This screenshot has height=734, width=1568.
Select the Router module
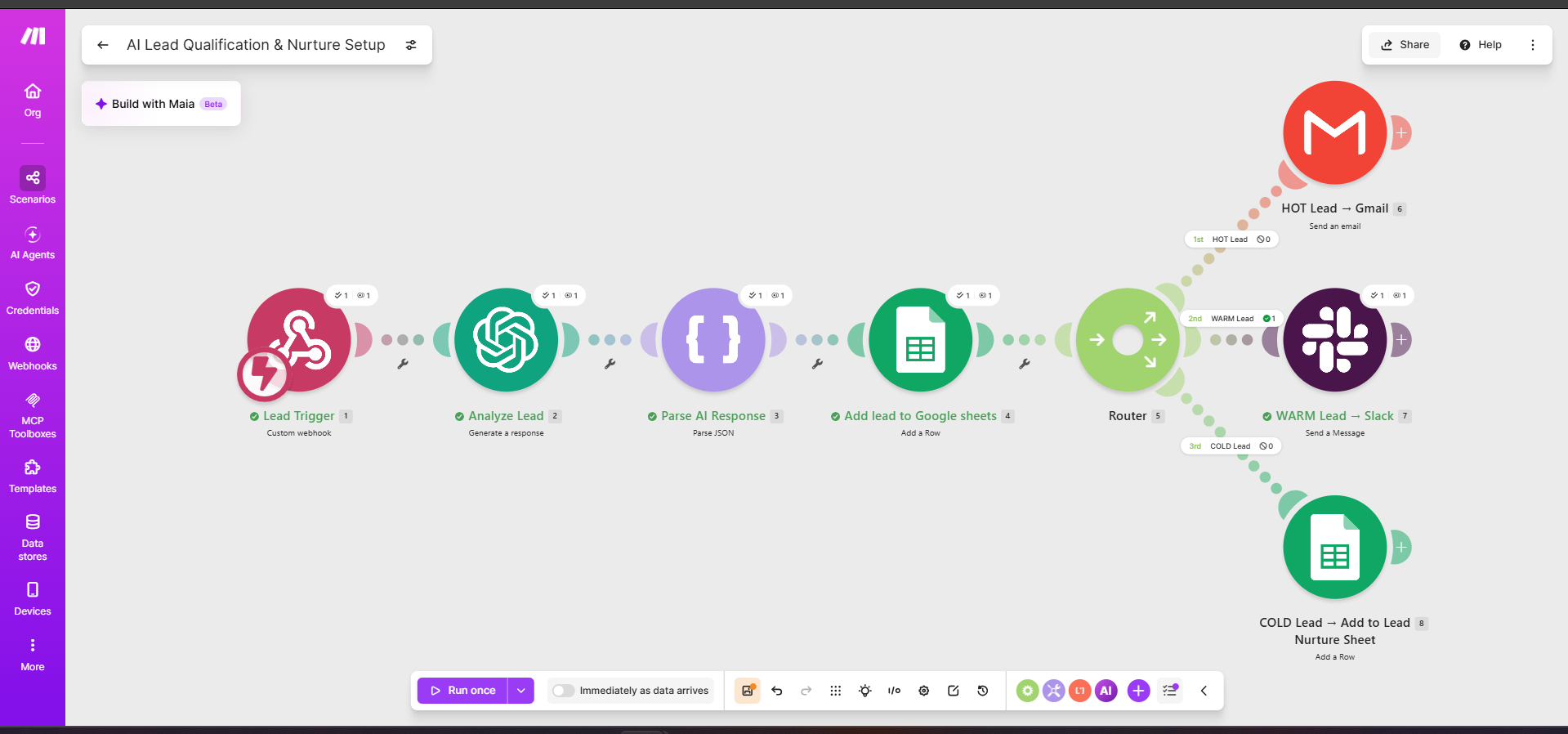[1128, 340]
